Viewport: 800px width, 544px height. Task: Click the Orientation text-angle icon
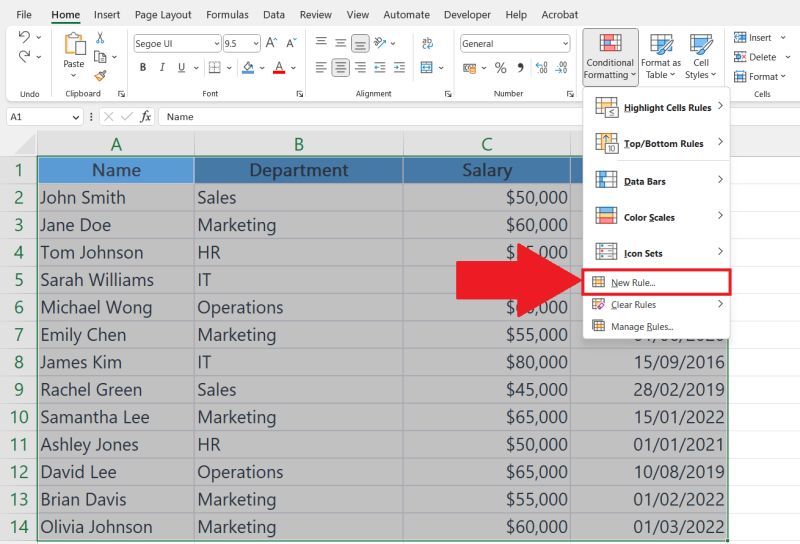[380, 43]
